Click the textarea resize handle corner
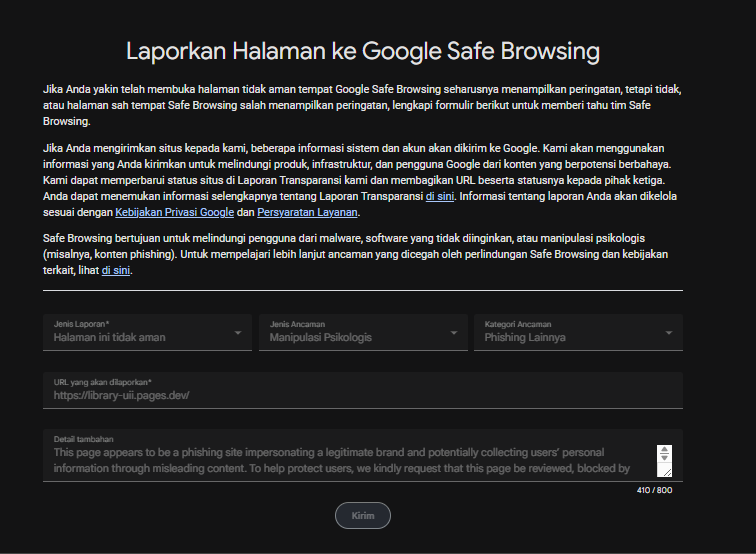The height and width of the screenshot is (554, 756). point(667,473)
